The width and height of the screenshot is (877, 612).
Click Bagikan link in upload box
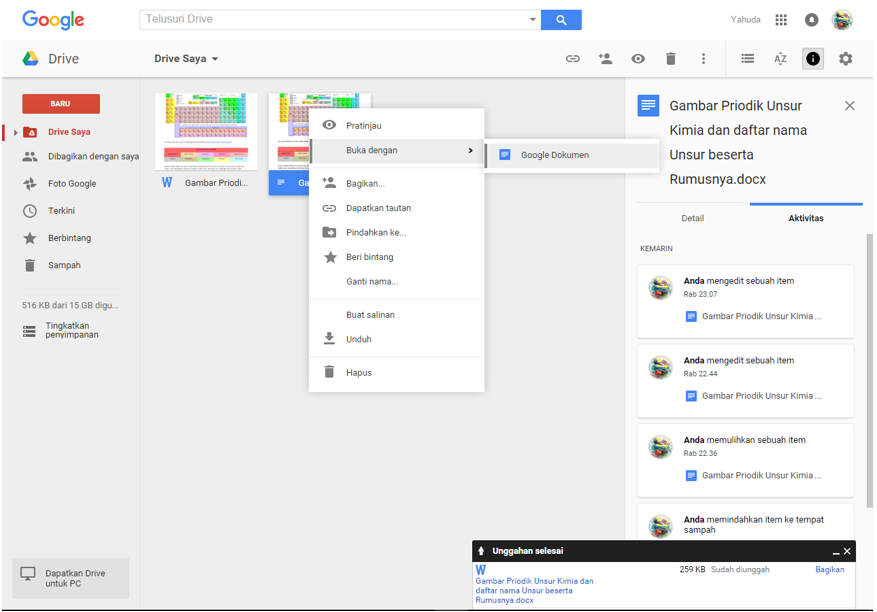[x=829, y=569]
